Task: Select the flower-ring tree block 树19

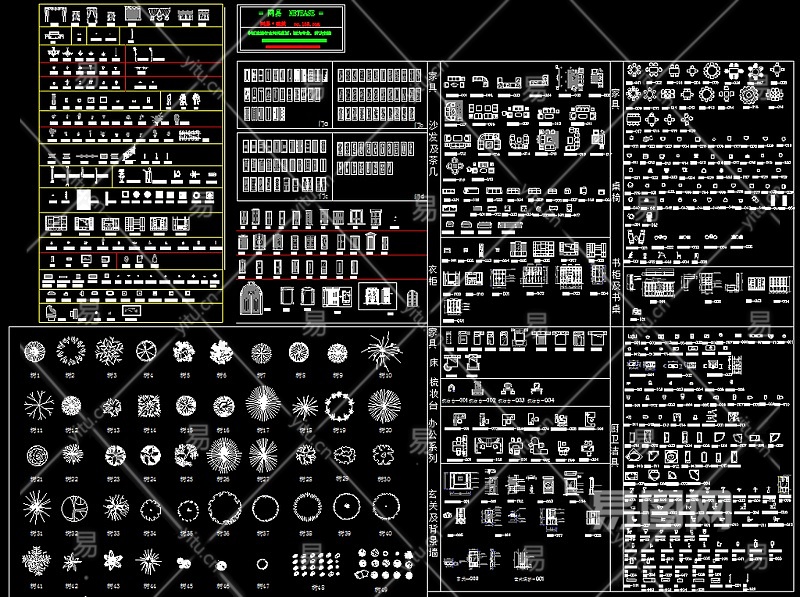Action: coord(339,406)
